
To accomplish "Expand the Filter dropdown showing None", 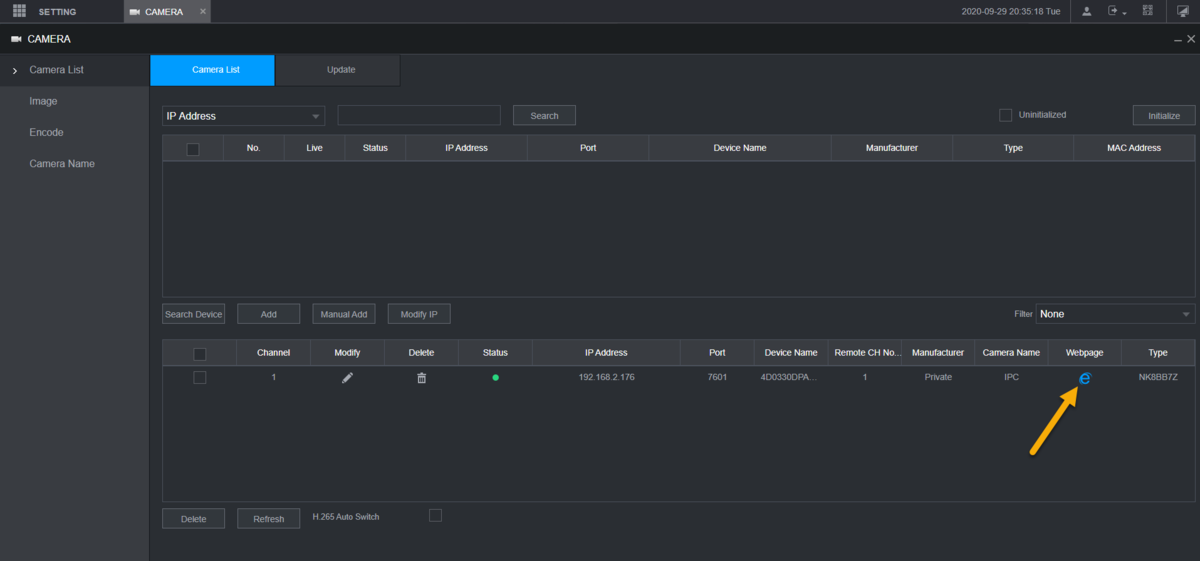I will pyautogui.click(x=1114, y=314).
